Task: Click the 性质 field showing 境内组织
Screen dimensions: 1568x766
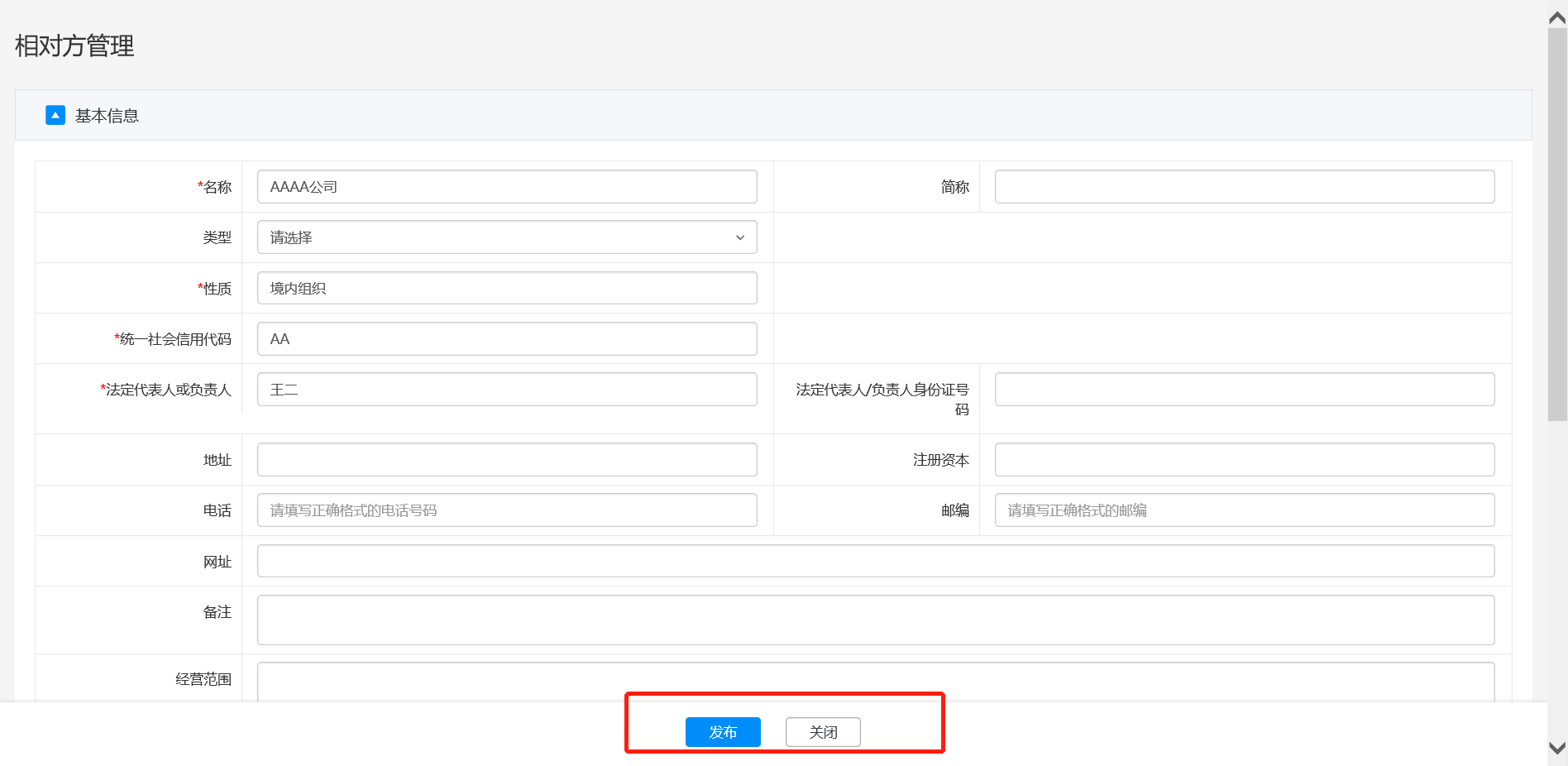Action: tap(506, 288)
